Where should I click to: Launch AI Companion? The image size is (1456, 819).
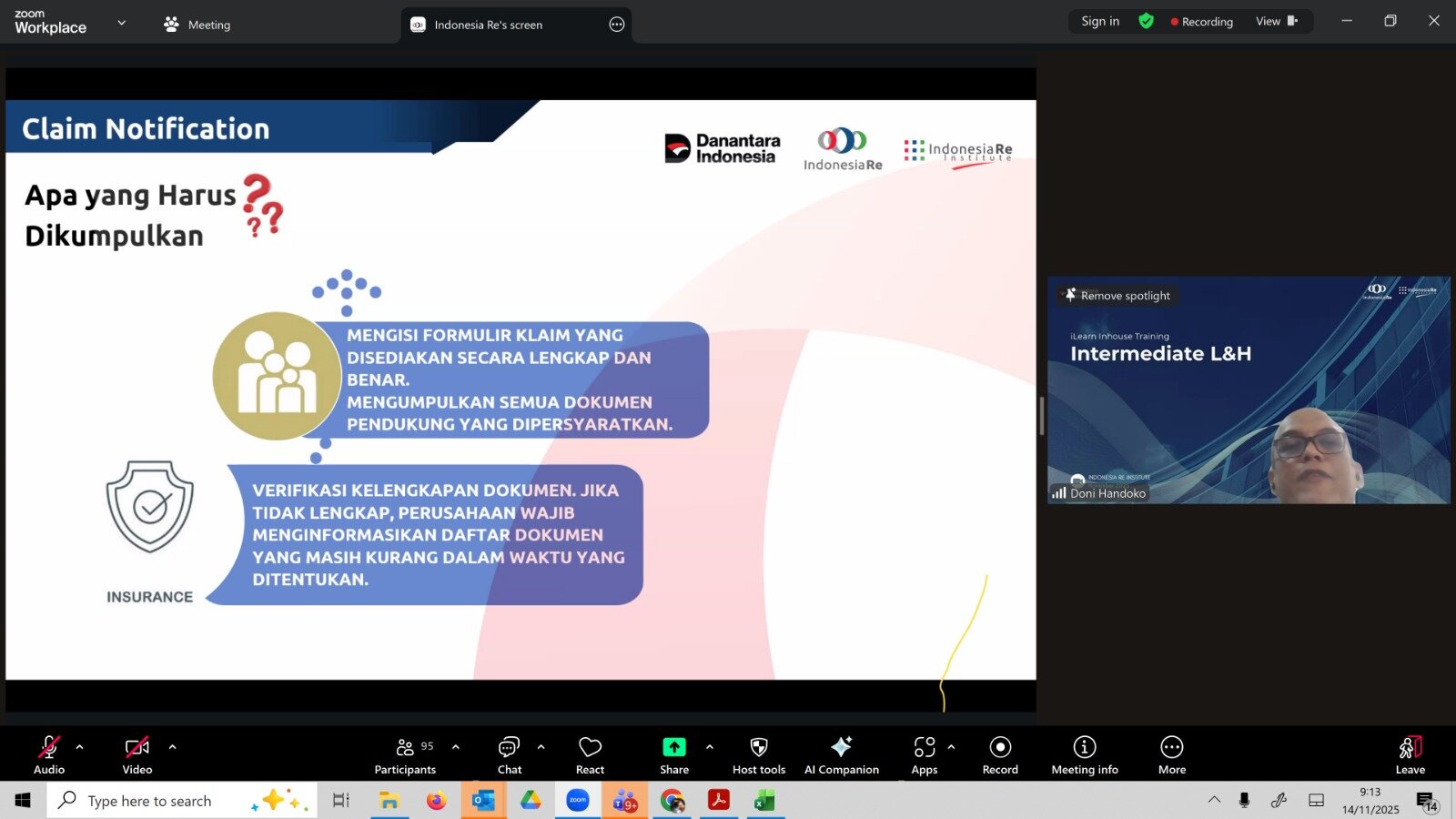pos(841,755)
